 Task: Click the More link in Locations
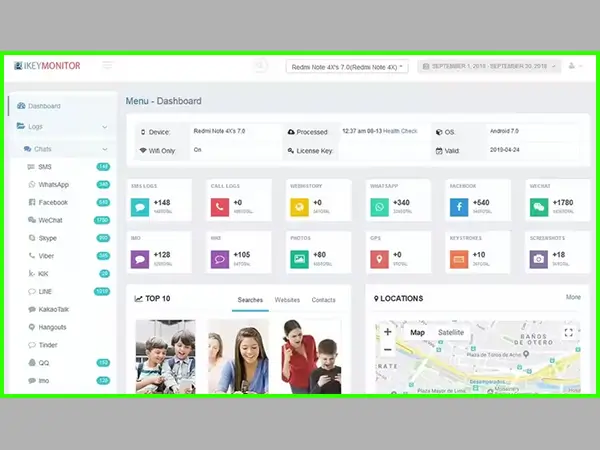[x=573, y=297]
